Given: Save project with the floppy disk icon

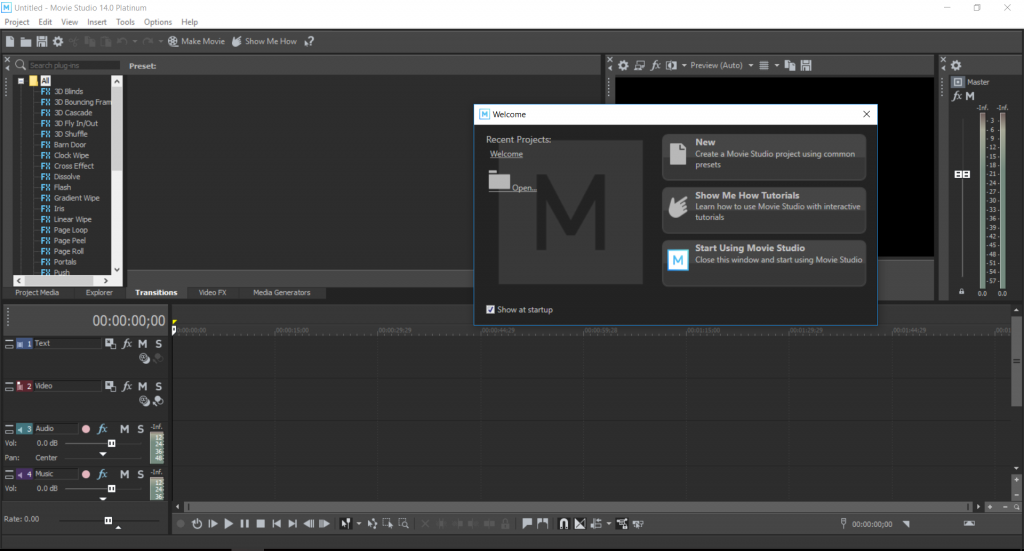Looking at the screenshot, I should click(x=42, y=41).
